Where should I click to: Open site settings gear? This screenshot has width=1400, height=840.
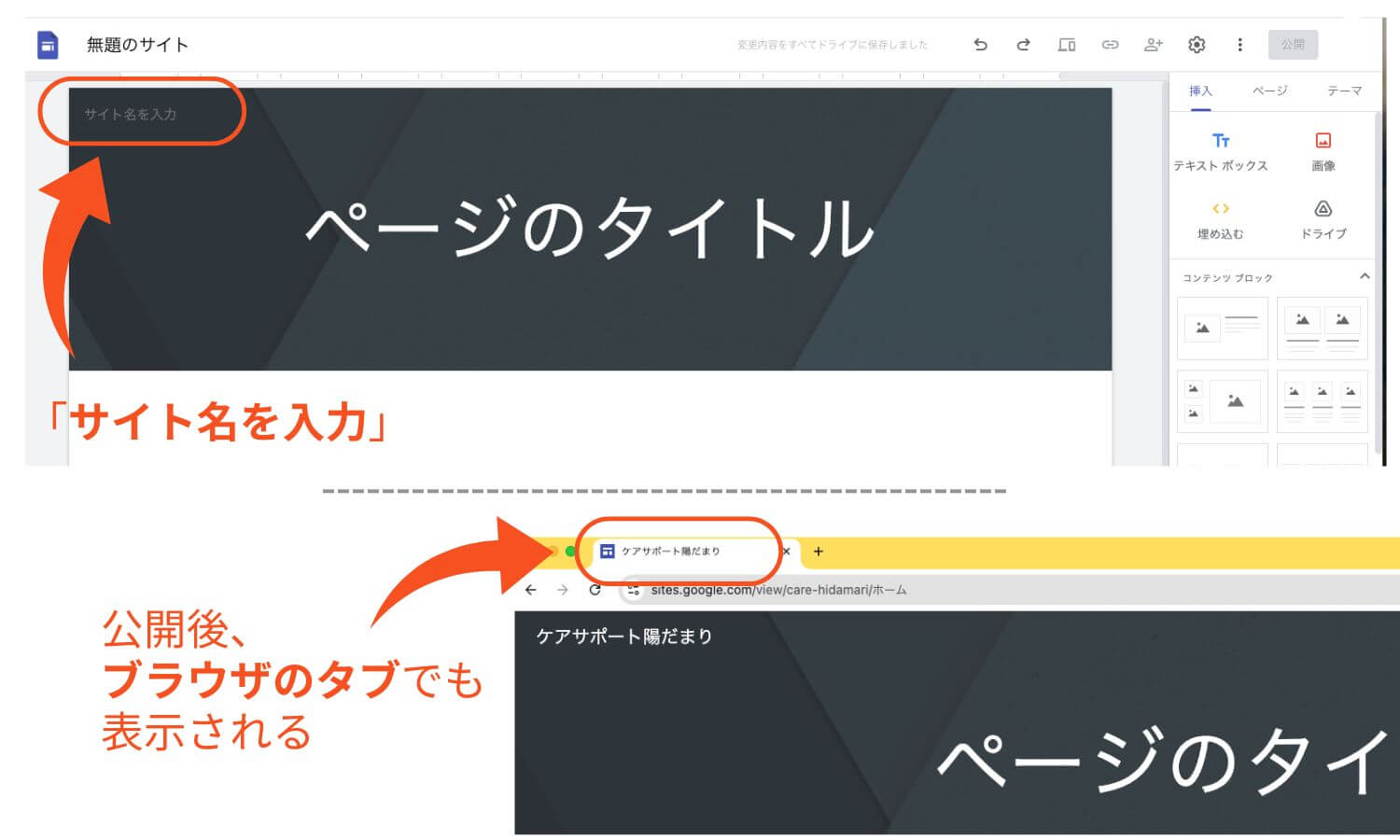click(1197, 44)
